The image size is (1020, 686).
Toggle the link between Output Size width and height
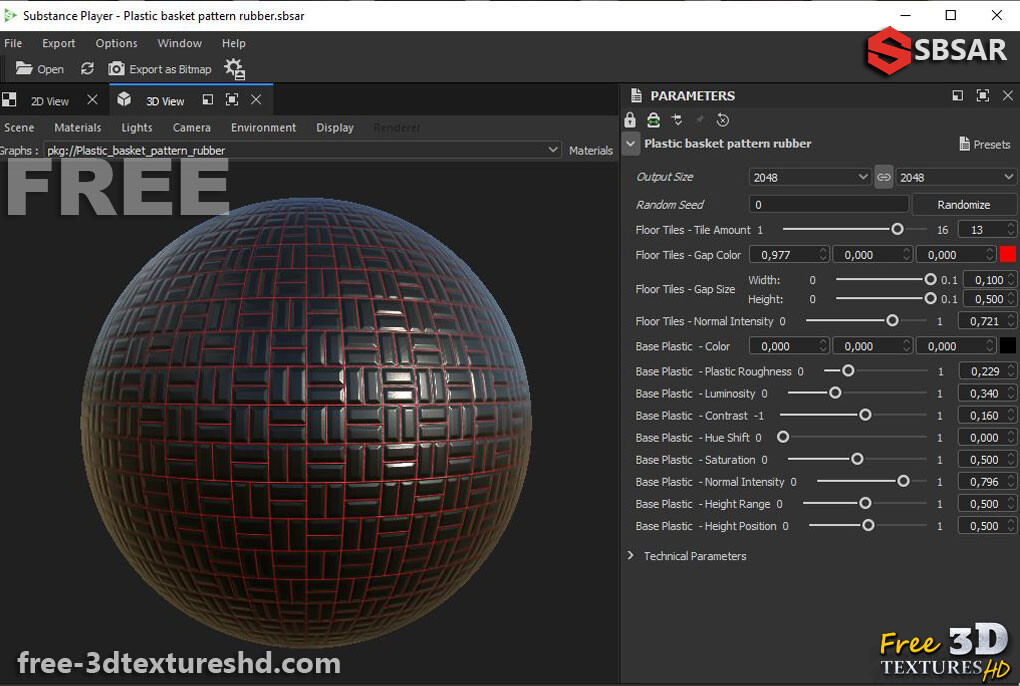tap(883, 176)
